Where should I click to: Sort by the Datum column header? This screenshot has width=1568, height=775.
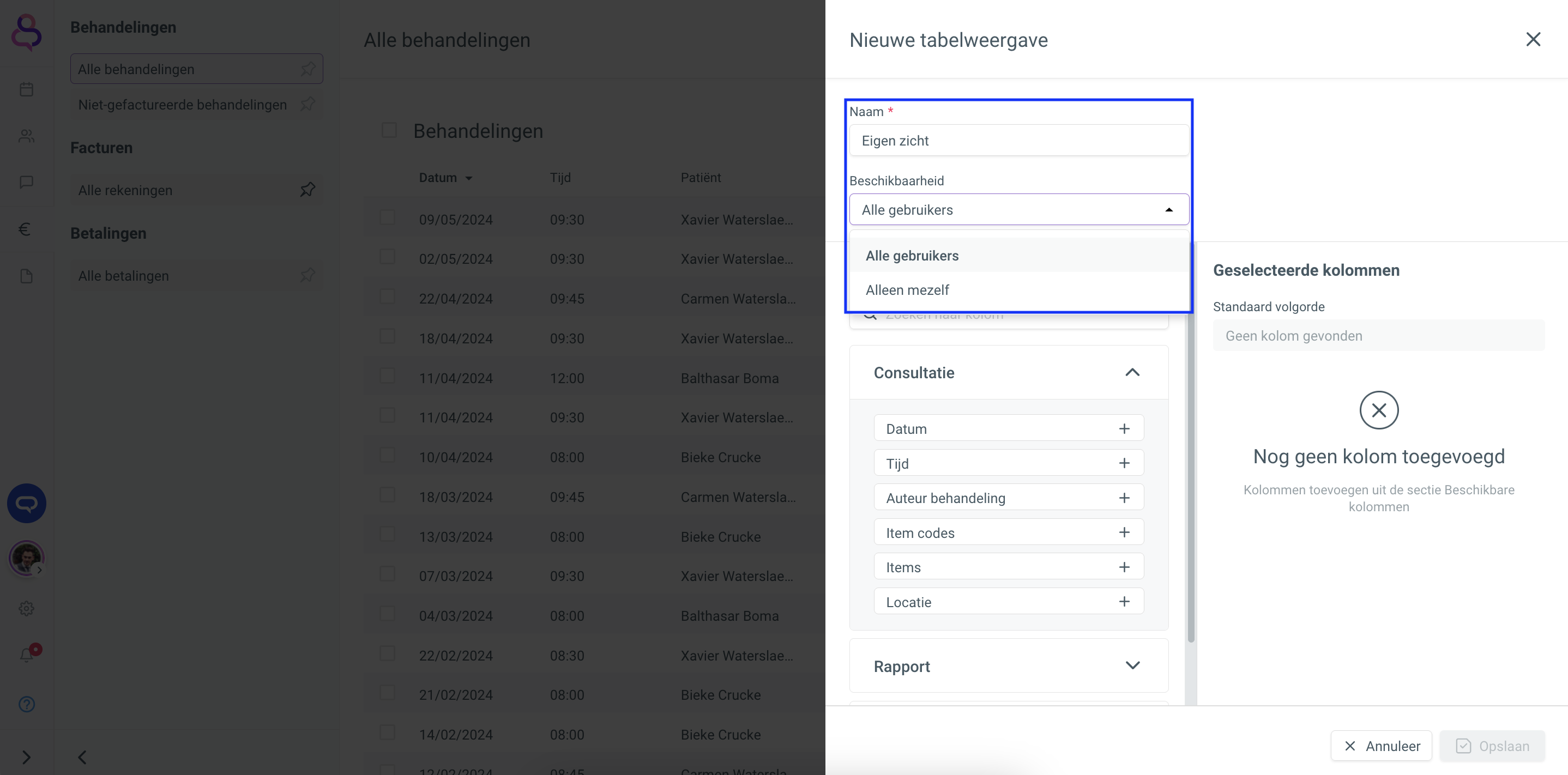pyautogui.click(x=445, y=178)
